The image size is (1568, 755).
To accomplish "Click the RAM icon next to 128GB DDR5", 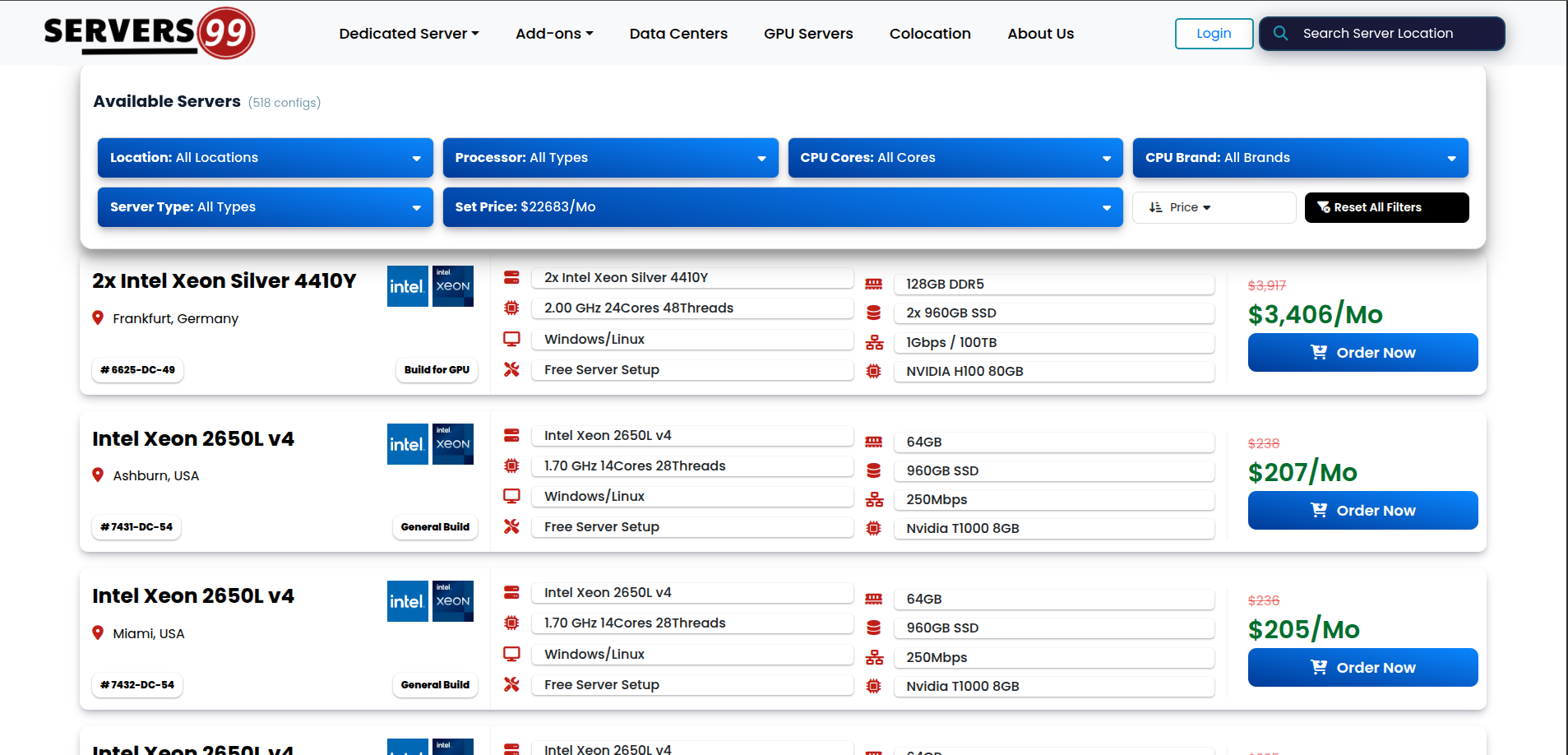I will [873, 285].
